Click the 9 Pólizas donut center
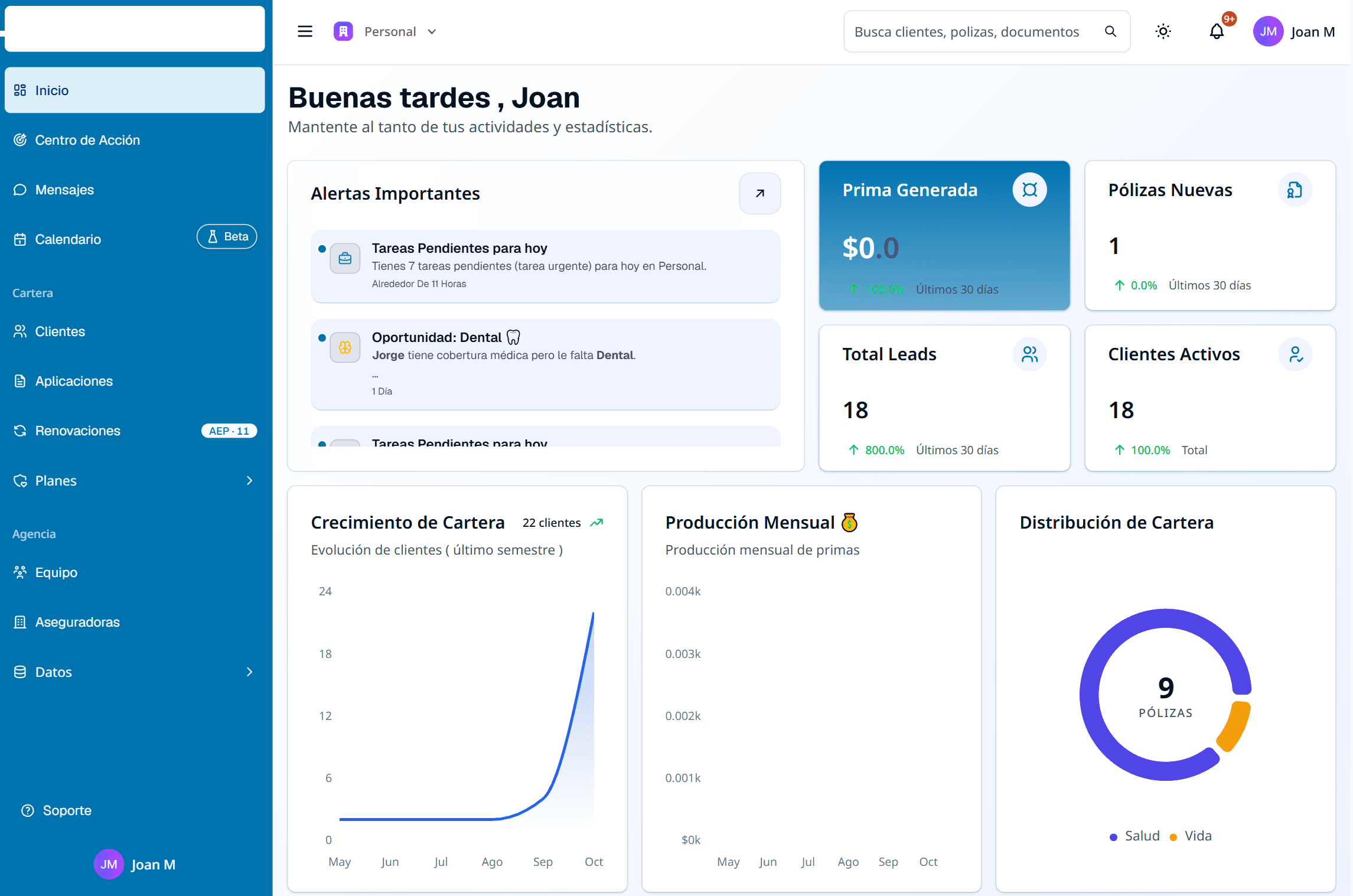 (x=1165, y=697)
